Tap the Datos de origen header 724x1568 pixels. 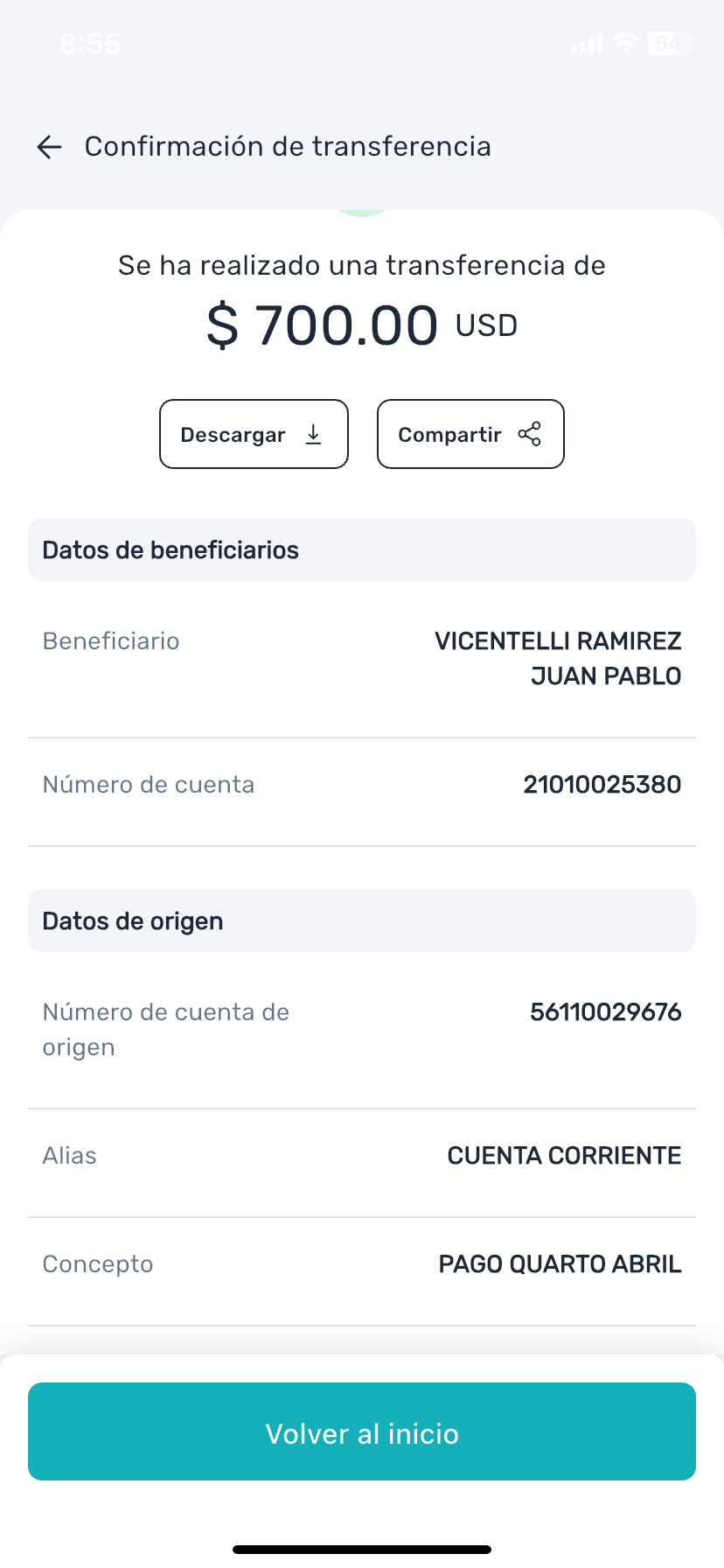[133, 921]
